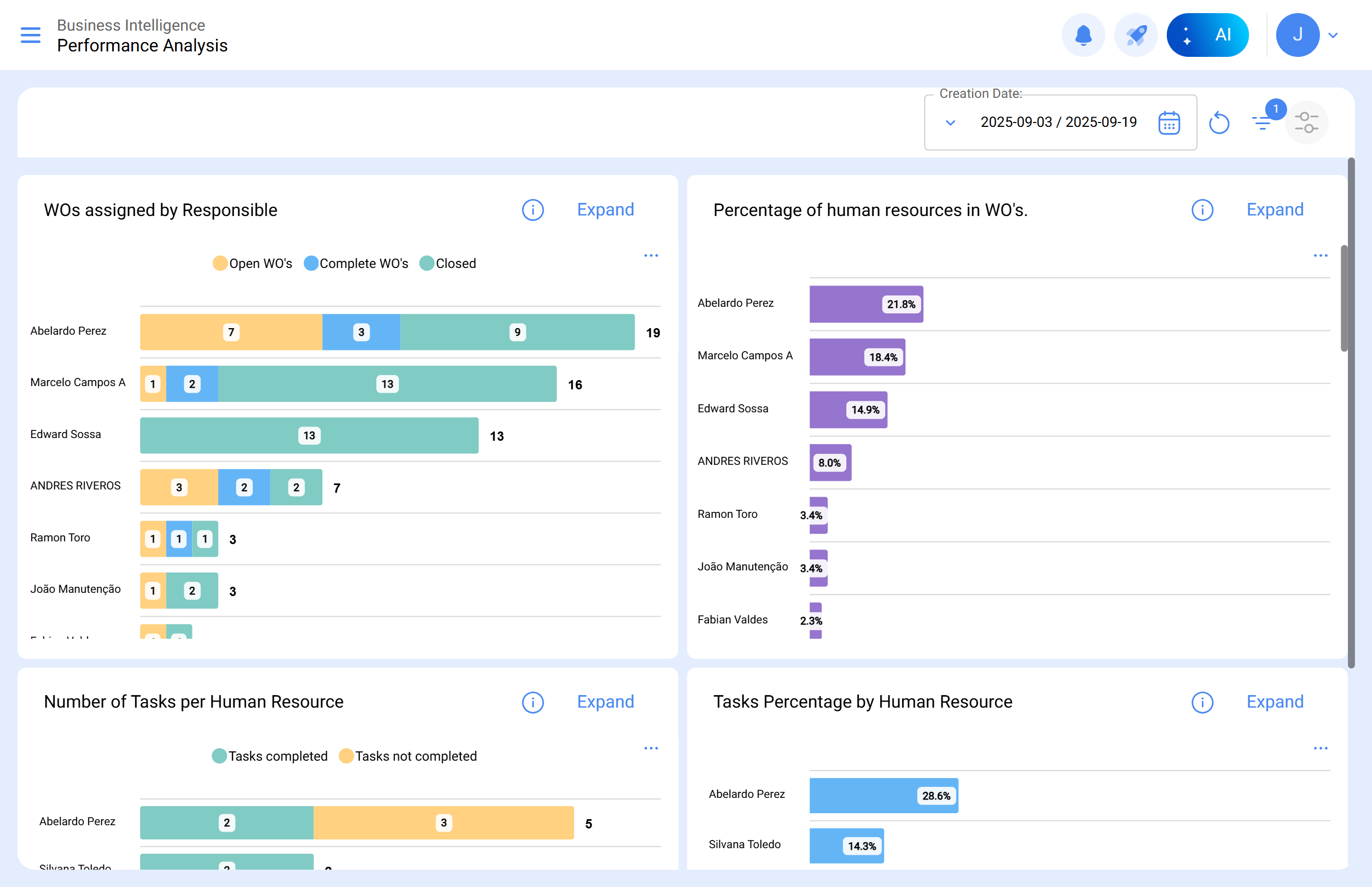The width and height of the screenshot is (1372, 887).
Task: Open three-dot menu on Tasks Percentage chart
Action: pyautogui.click(x=1320, y=748)
